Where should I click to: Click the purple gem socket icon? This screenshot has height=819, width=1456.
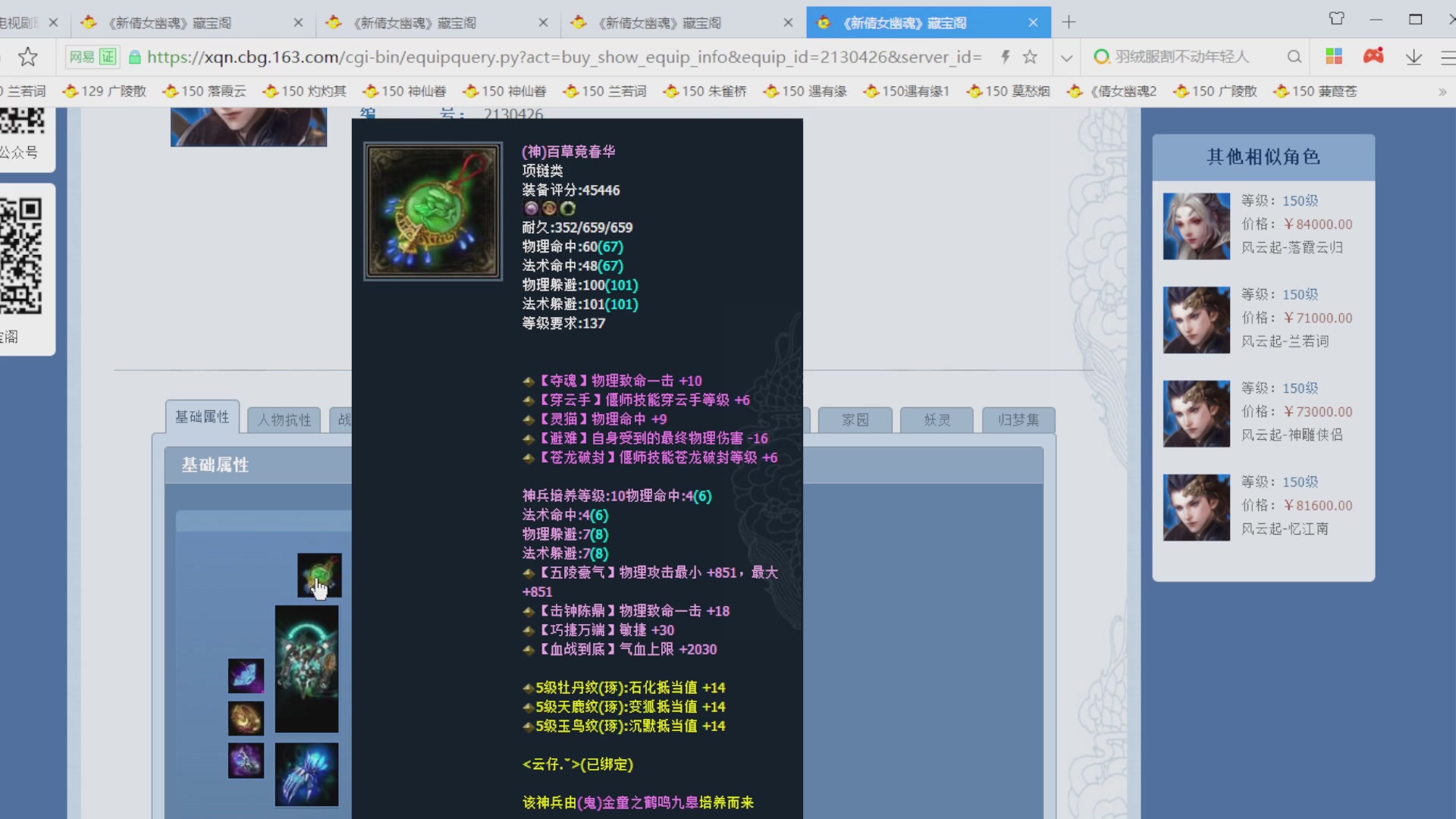(531, 209)
